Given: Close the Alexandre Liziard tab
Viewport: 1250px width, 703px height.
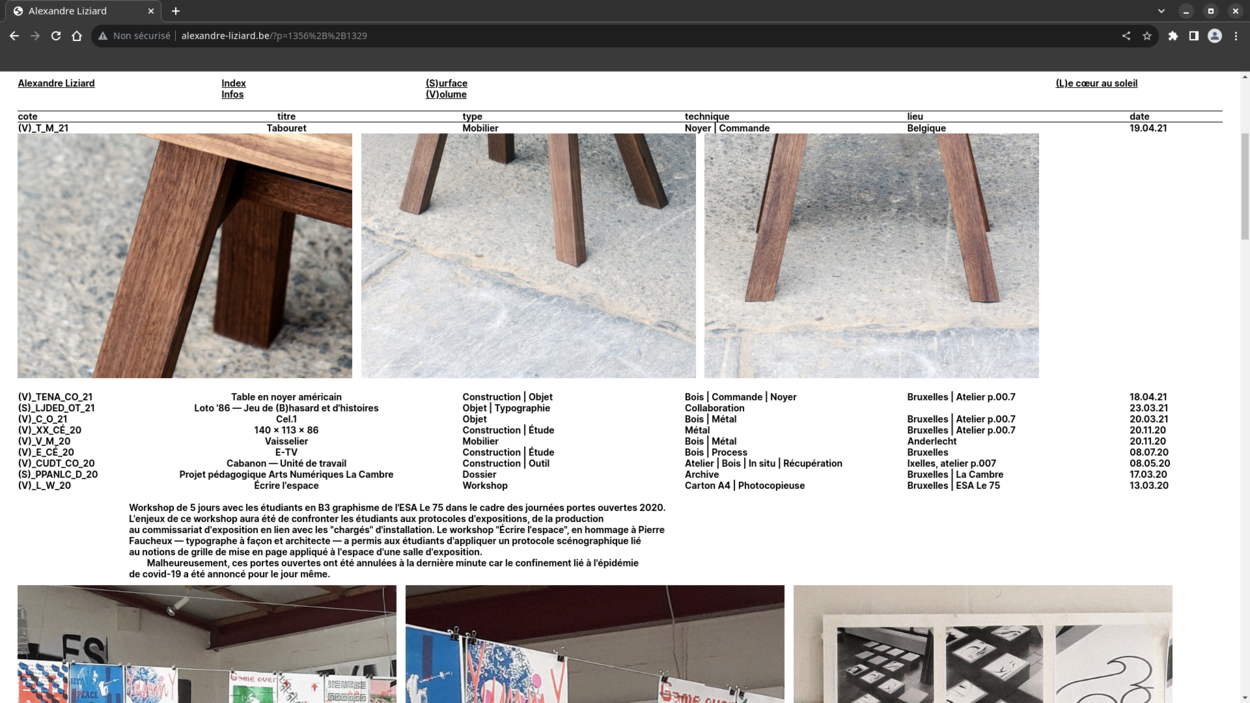Looking at the screenshot, I should 151,11.
